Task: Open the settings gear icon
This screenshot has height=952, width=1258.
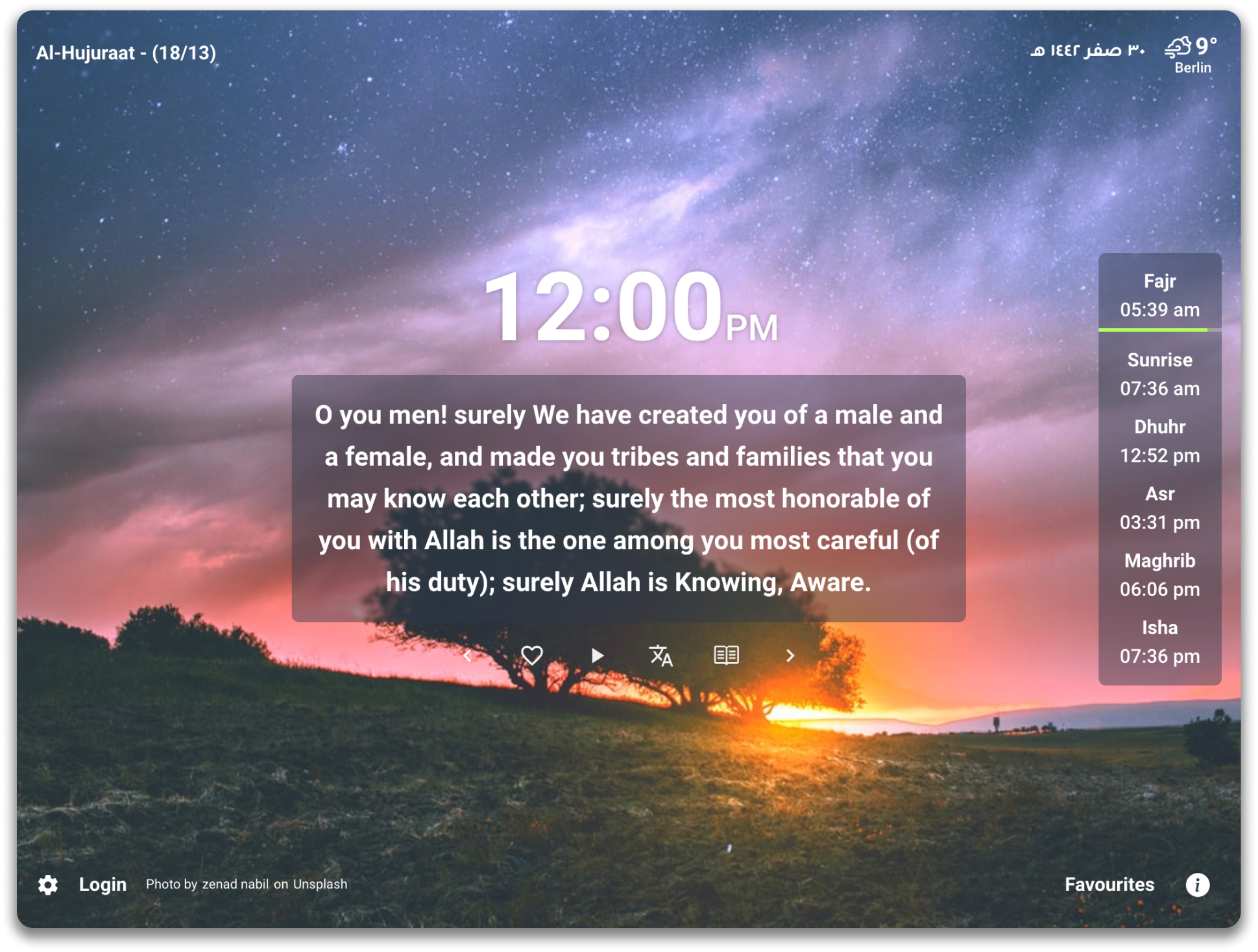Action: pyautogui.click(x=46, y=883)
